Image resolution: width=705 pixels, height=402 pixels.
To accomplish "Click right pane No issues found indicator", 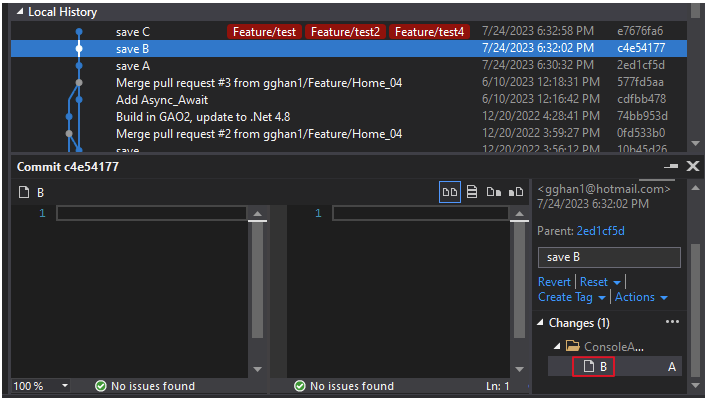I will pos(344,386).
